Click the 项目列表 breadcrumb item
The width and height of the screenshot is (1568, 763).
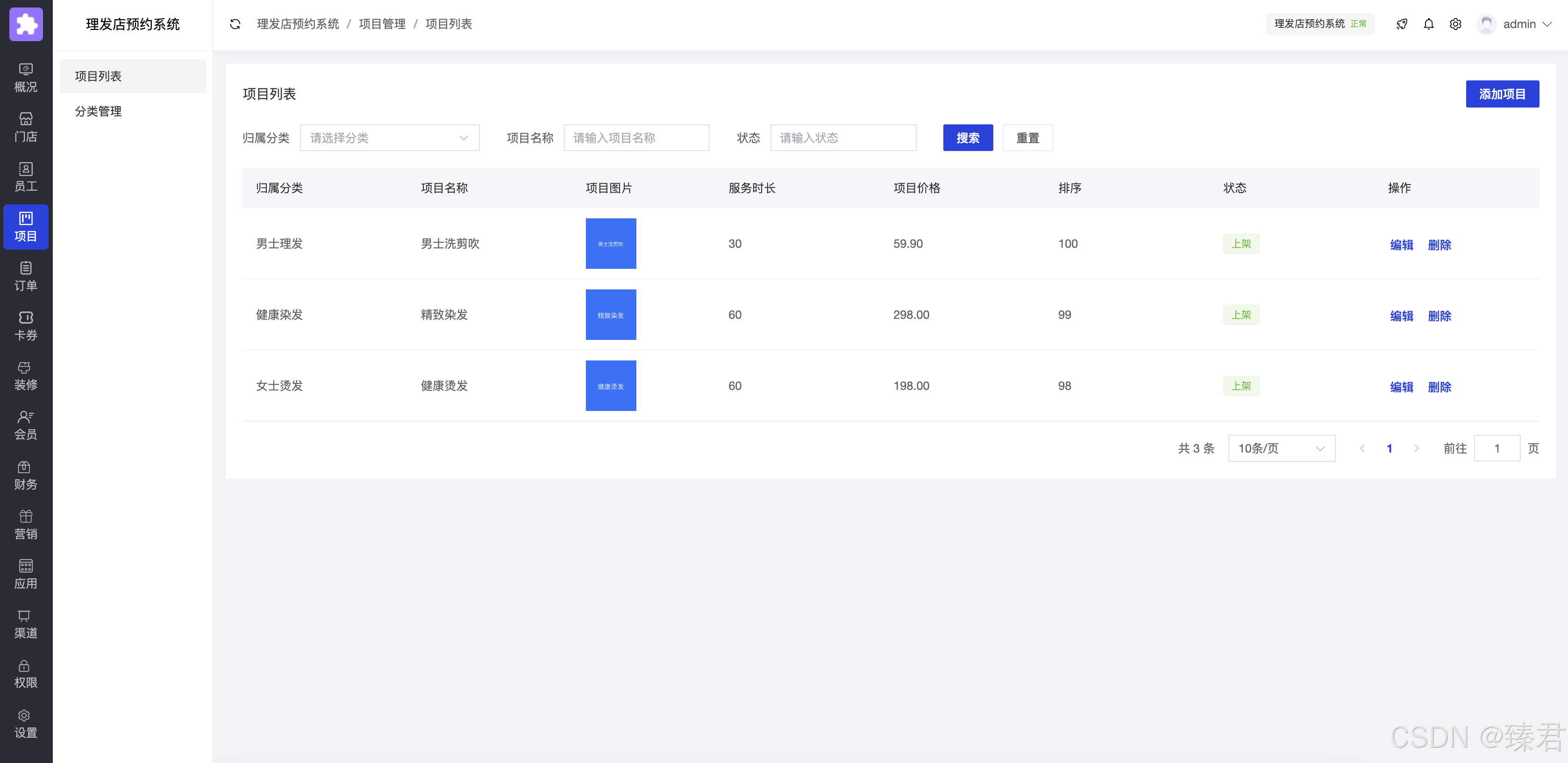tap(449, 24)
